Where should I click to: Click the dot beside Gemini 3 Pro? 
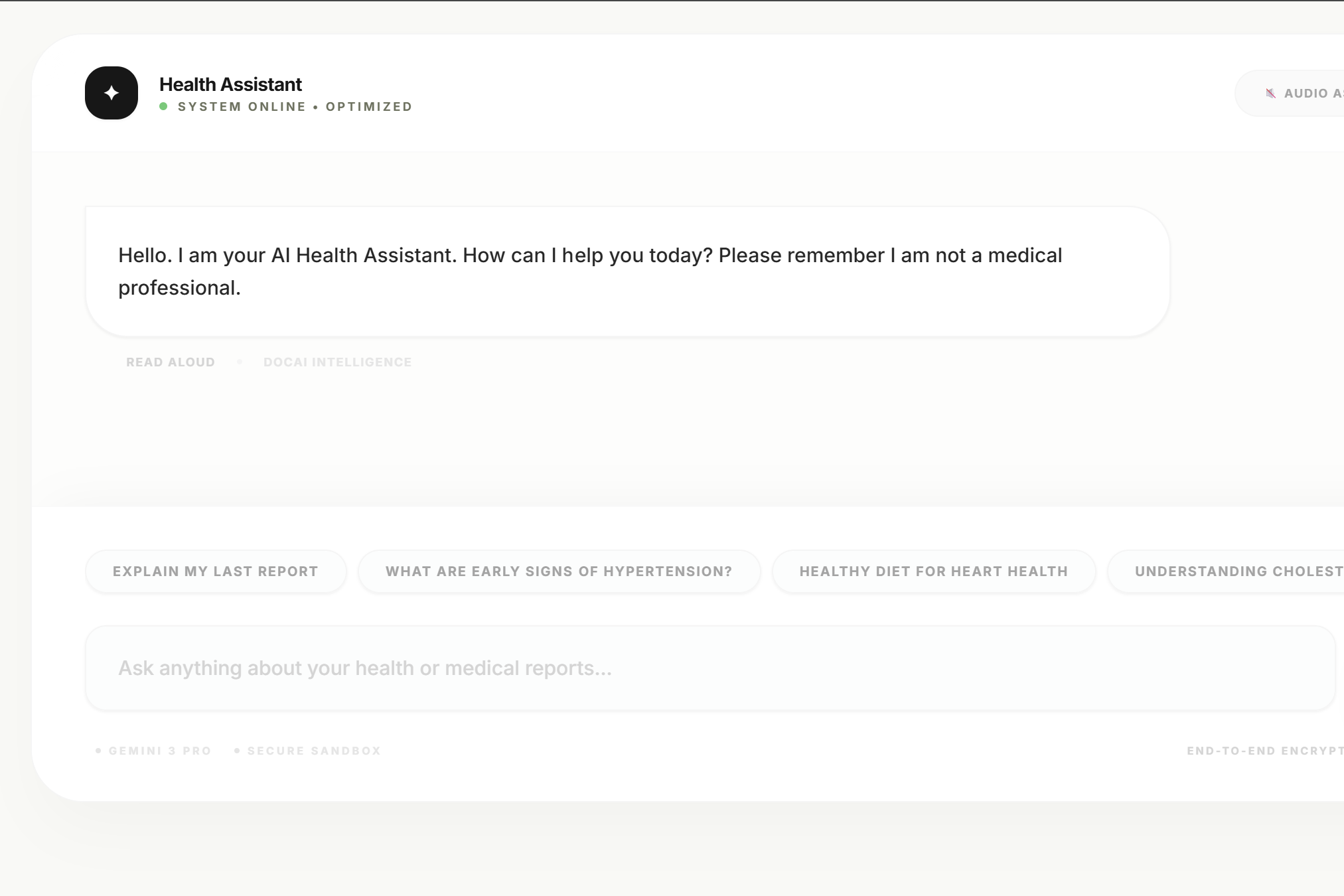(x=98, y=751)
